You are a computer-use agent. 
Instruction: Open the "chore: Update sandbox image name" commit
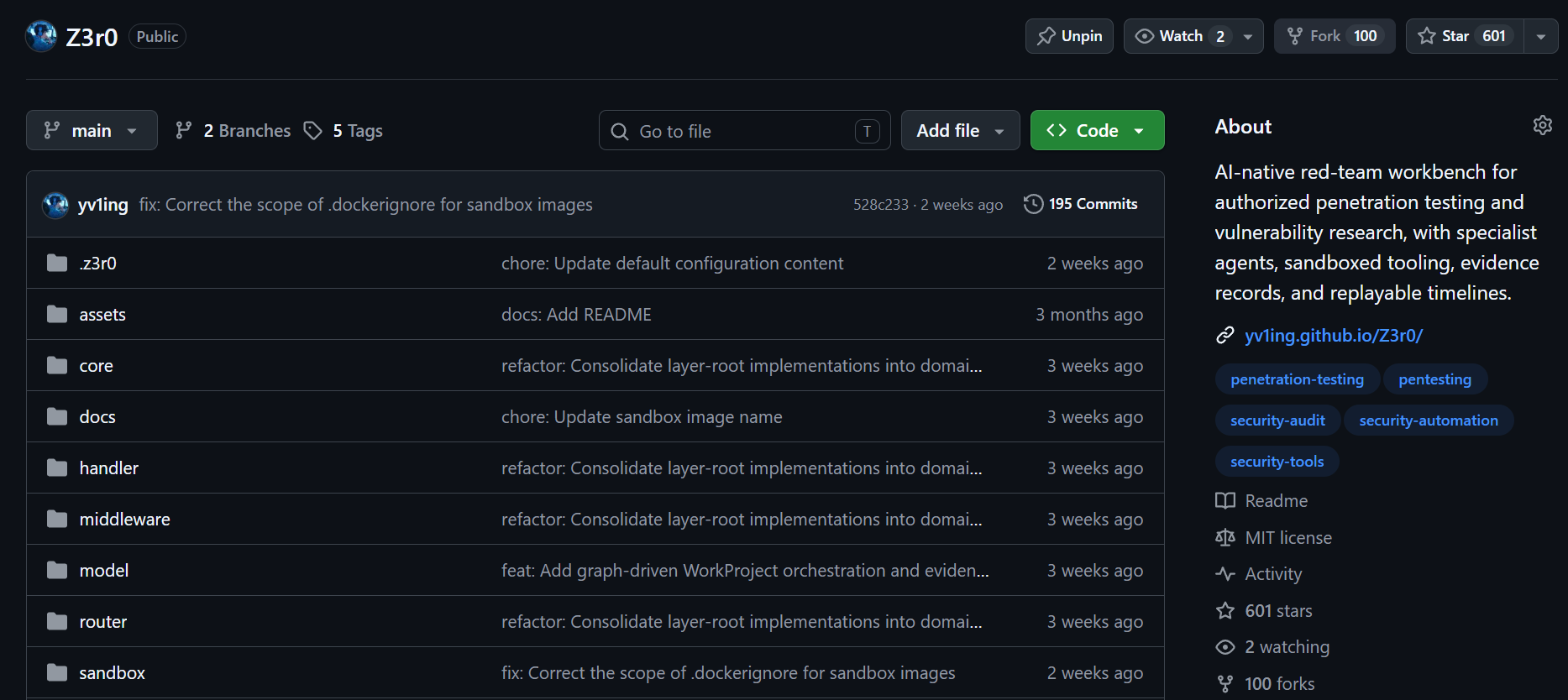tap(642, 417)
